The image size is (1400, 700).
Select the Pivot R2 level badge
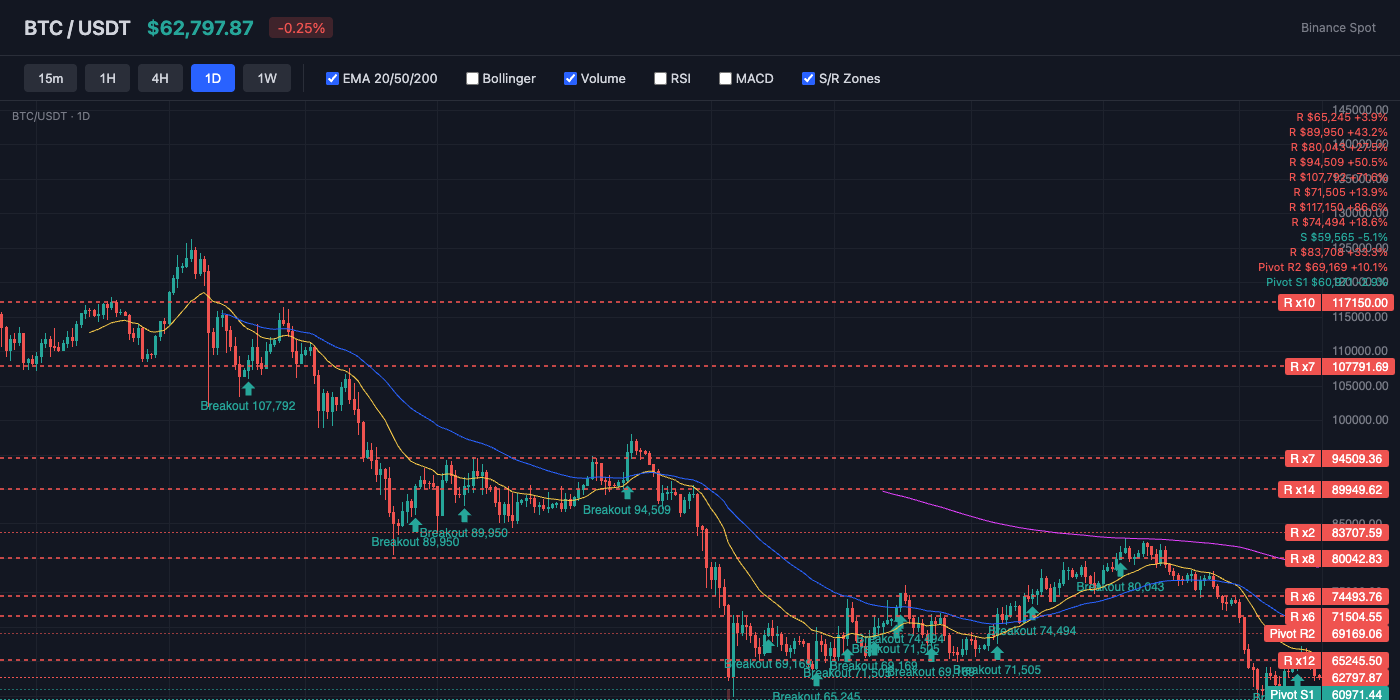[x=1292, y=634]
